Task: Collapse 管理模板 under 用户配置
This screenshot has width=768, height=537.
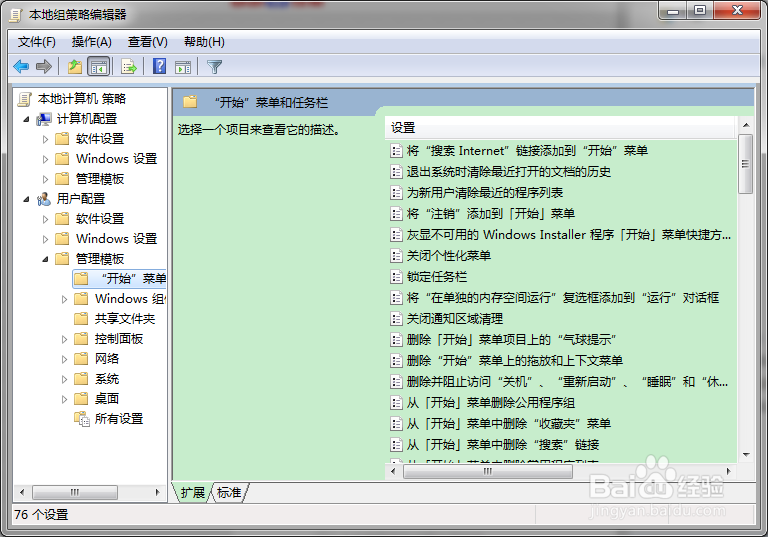Action: pos(46,259)
